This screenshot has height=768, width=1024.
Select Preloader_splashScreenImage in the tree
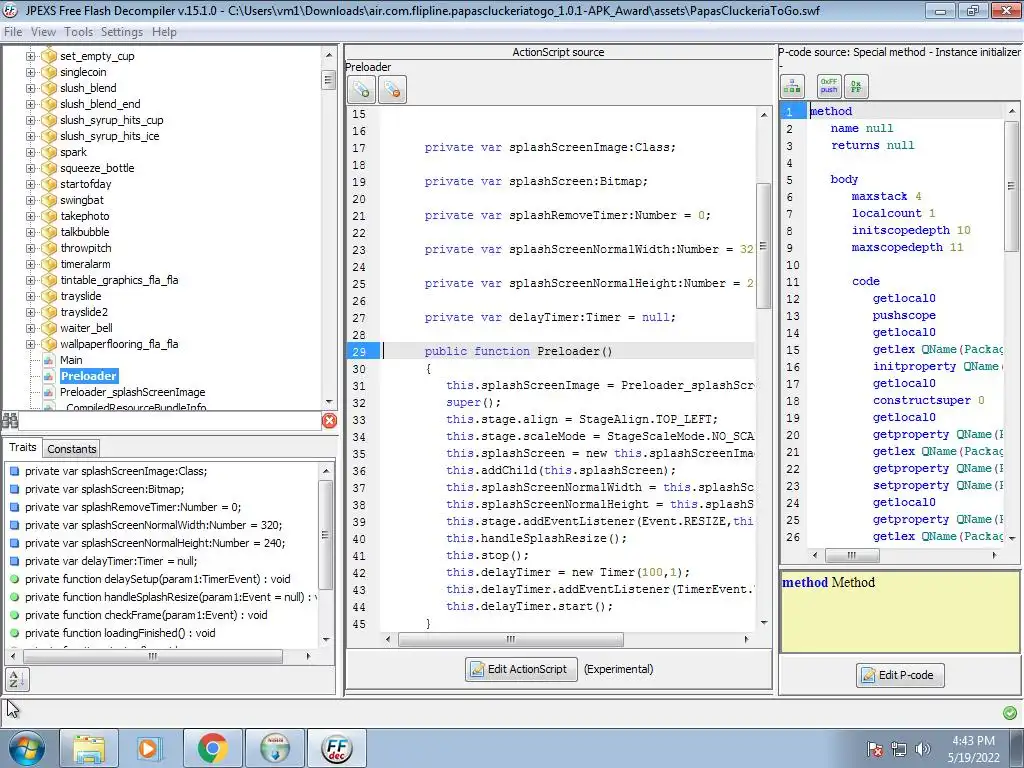click(133, 392)
